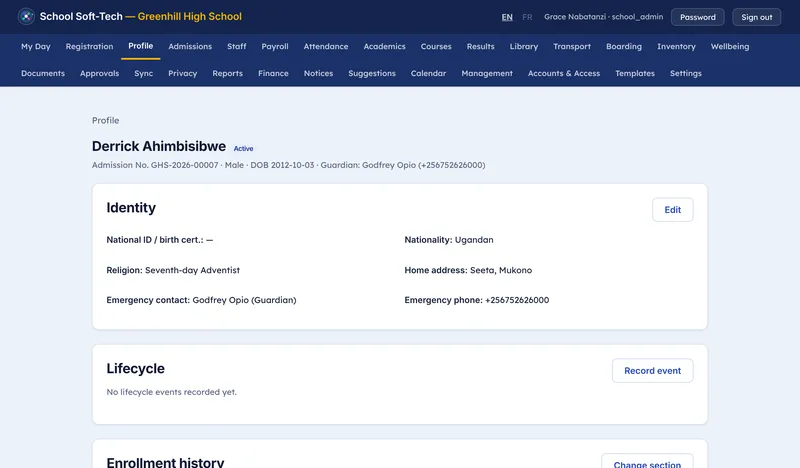Open Settings tab
800x468 pixels.
686,73
